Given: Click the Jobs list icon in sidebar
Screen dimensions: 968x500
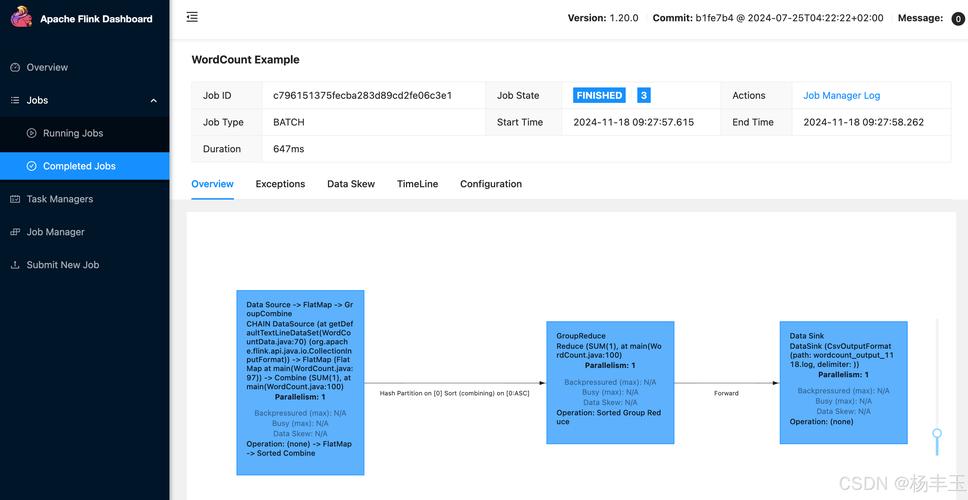Looking at the screenshot, I should point(15,100).
